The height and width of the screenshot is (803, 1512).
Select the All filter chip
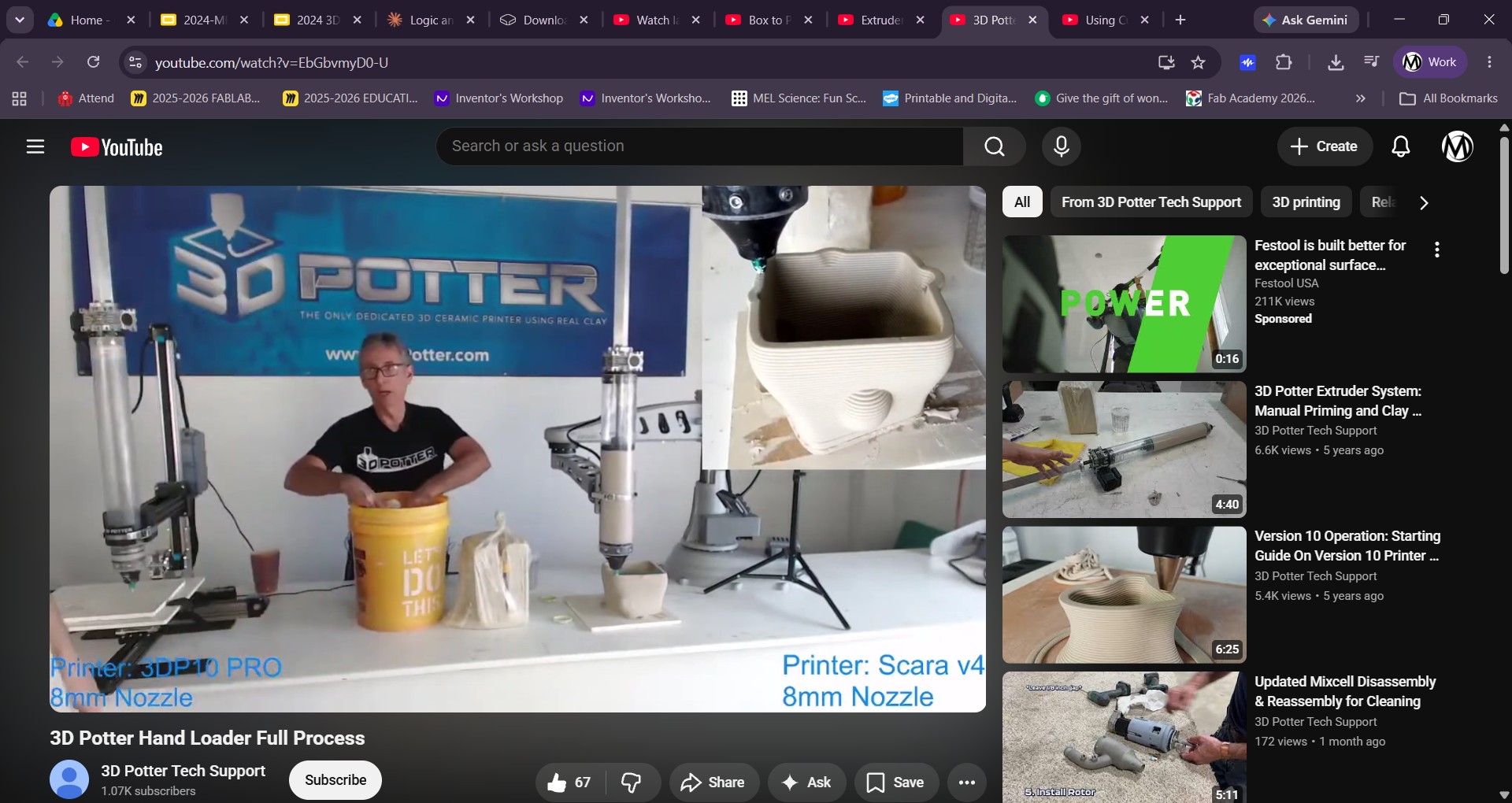point(1022,202)
